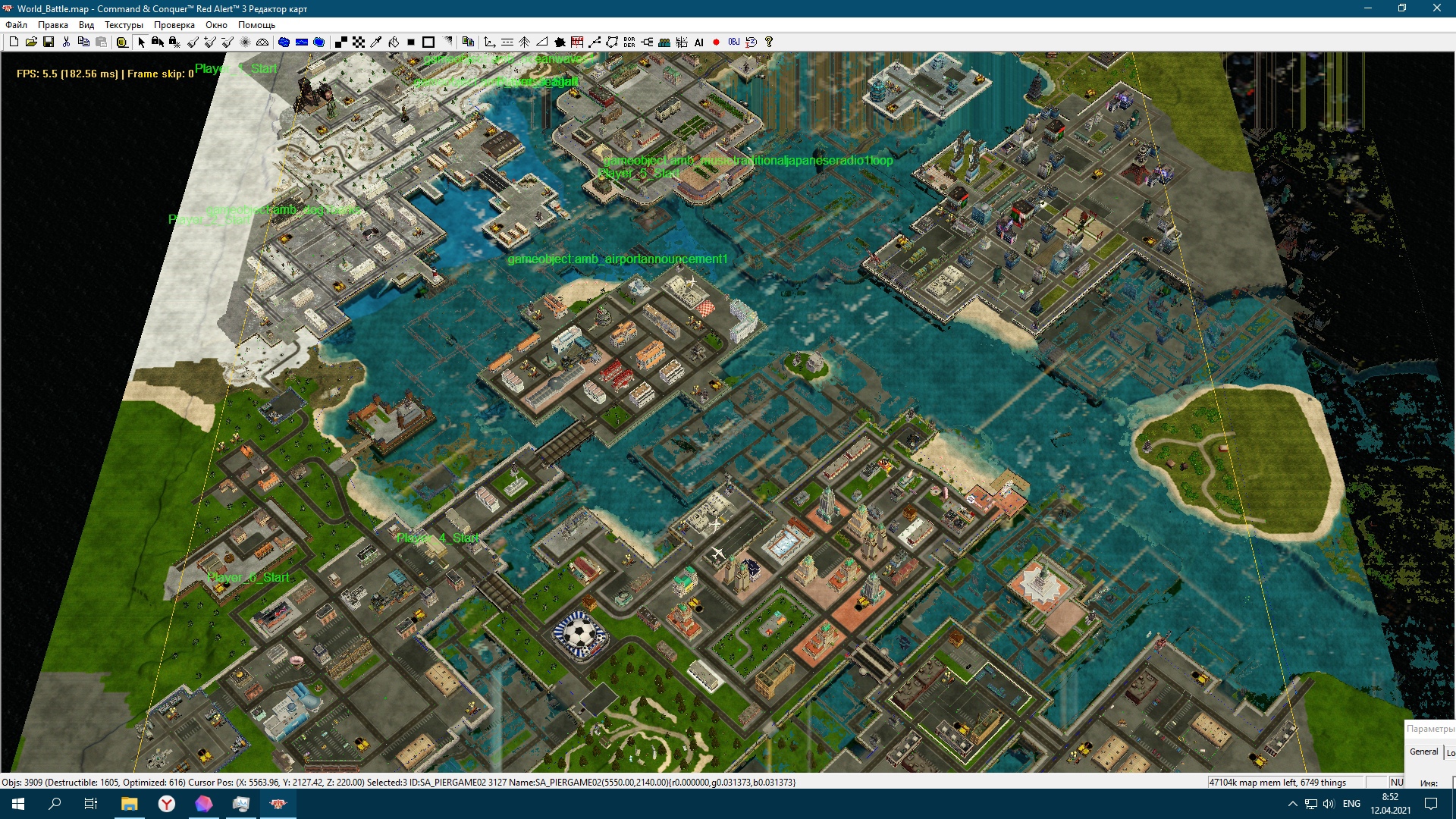The height and width of the screenshot is (819, 1456).
Task: Save the map with the floppy icon
Action: (x=49, y=42)
